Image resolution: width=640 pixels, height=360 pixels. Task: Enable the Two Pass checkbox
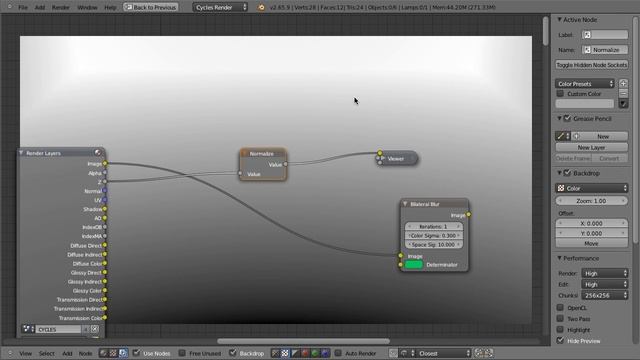(560, 318)
